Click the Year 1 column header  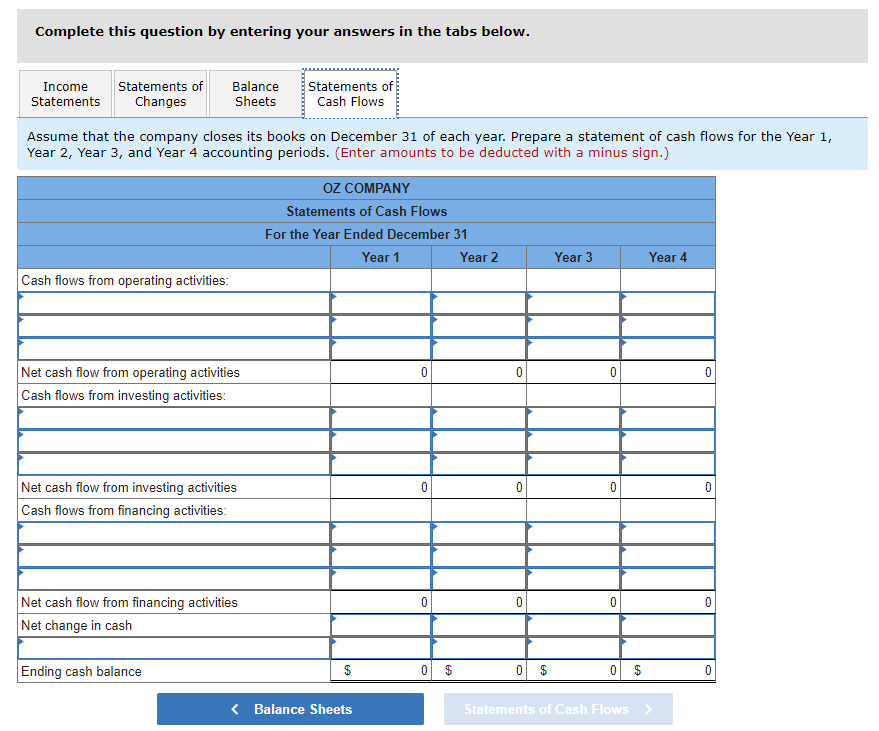point(381,257)
